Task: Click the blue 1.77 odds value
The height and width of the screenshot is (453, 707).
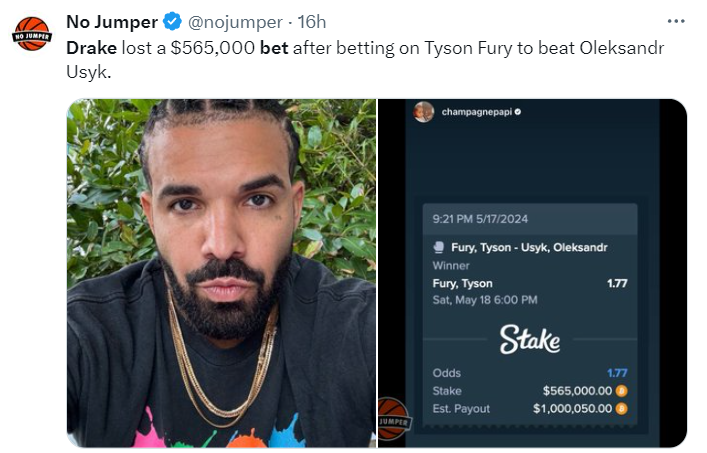Action: pos(617,373)
